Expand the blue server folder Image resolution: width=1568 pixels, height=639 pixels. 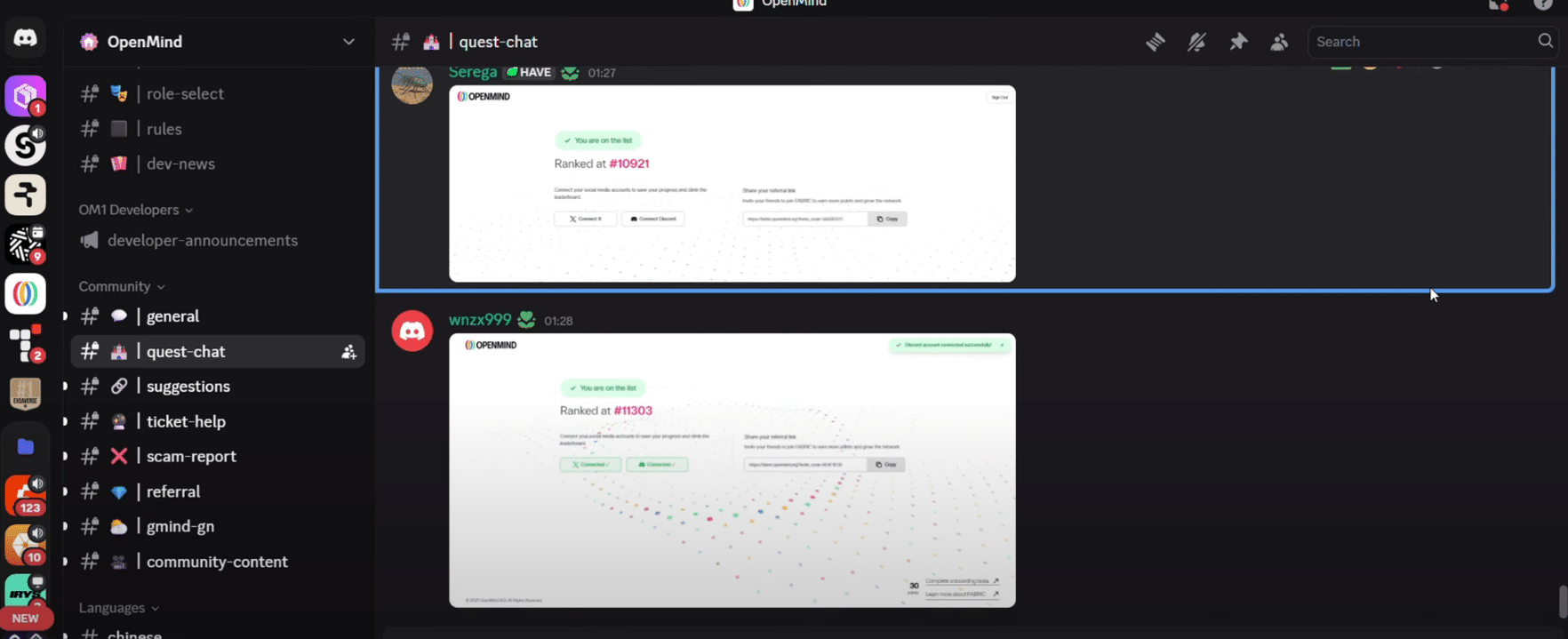click(25, 446)
